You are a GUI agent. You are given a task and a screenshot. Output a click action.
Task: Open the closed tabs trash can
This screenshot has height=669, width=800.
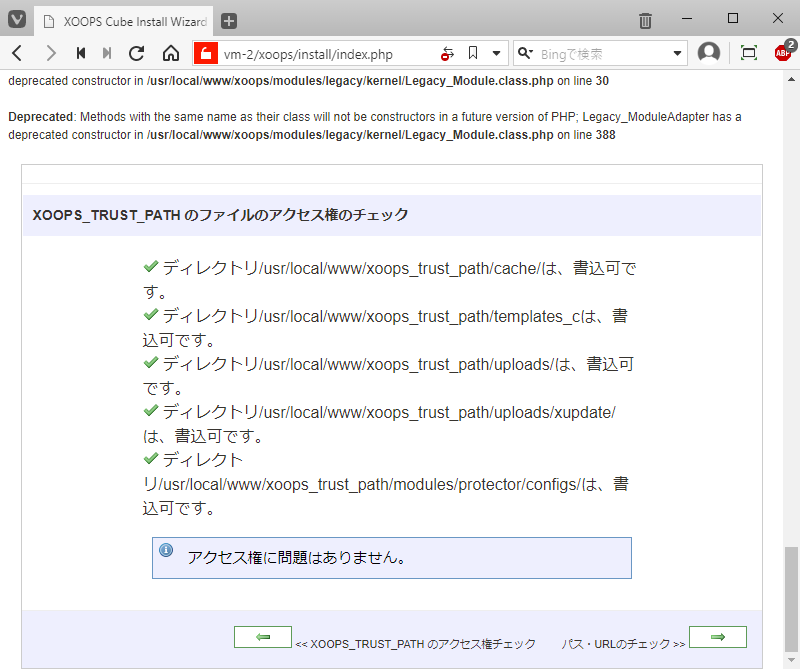tap(645, 21)
